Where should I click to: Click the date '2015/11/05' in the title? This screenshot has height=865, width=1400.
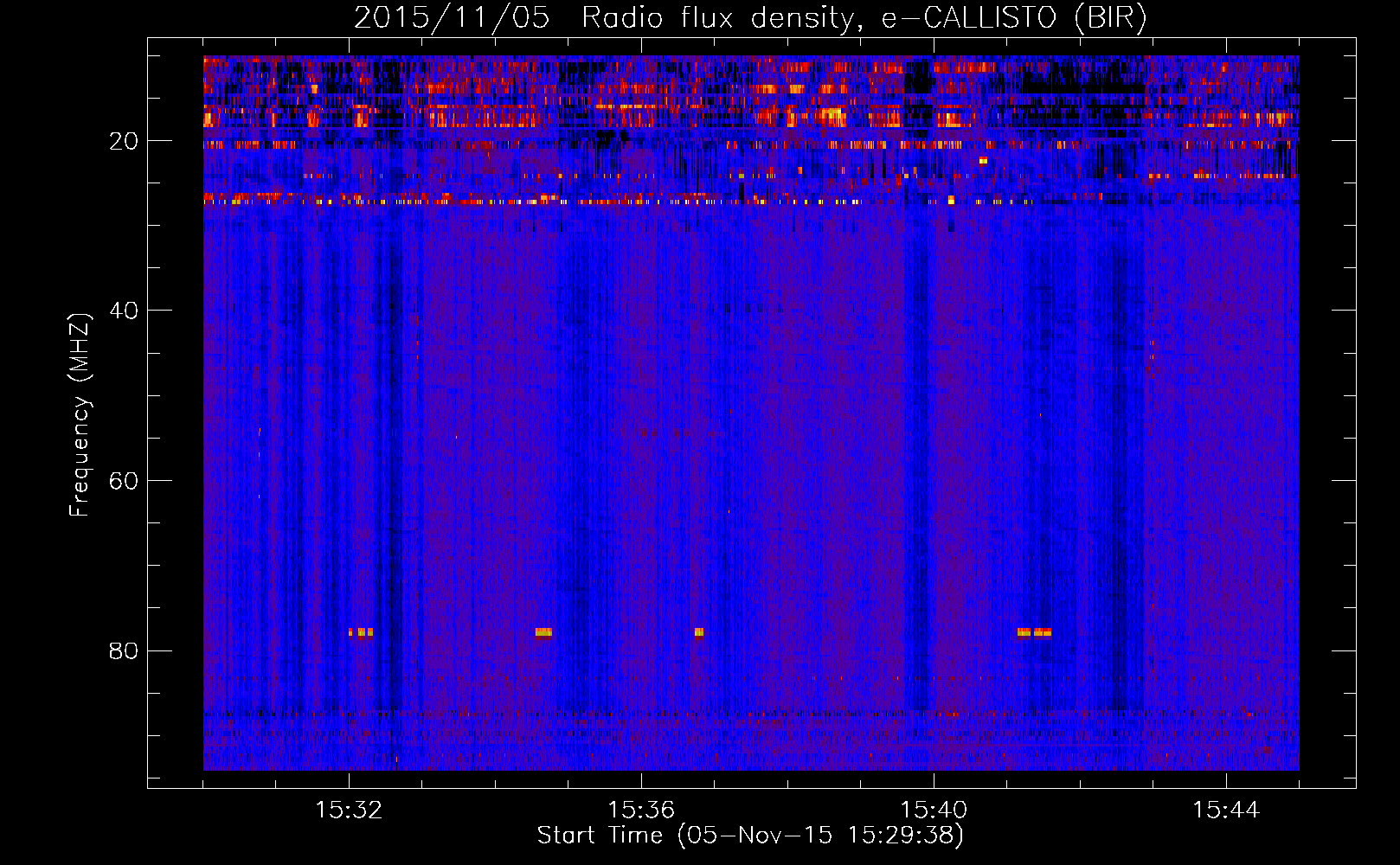pyautogui.click(x=451, y=18)
